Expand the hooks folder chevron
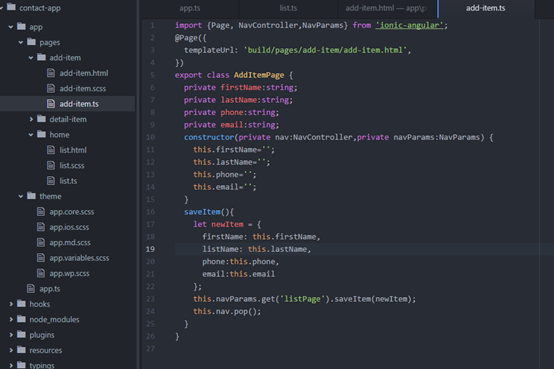This screenshot has width=554, height=369. click(11, 304)
